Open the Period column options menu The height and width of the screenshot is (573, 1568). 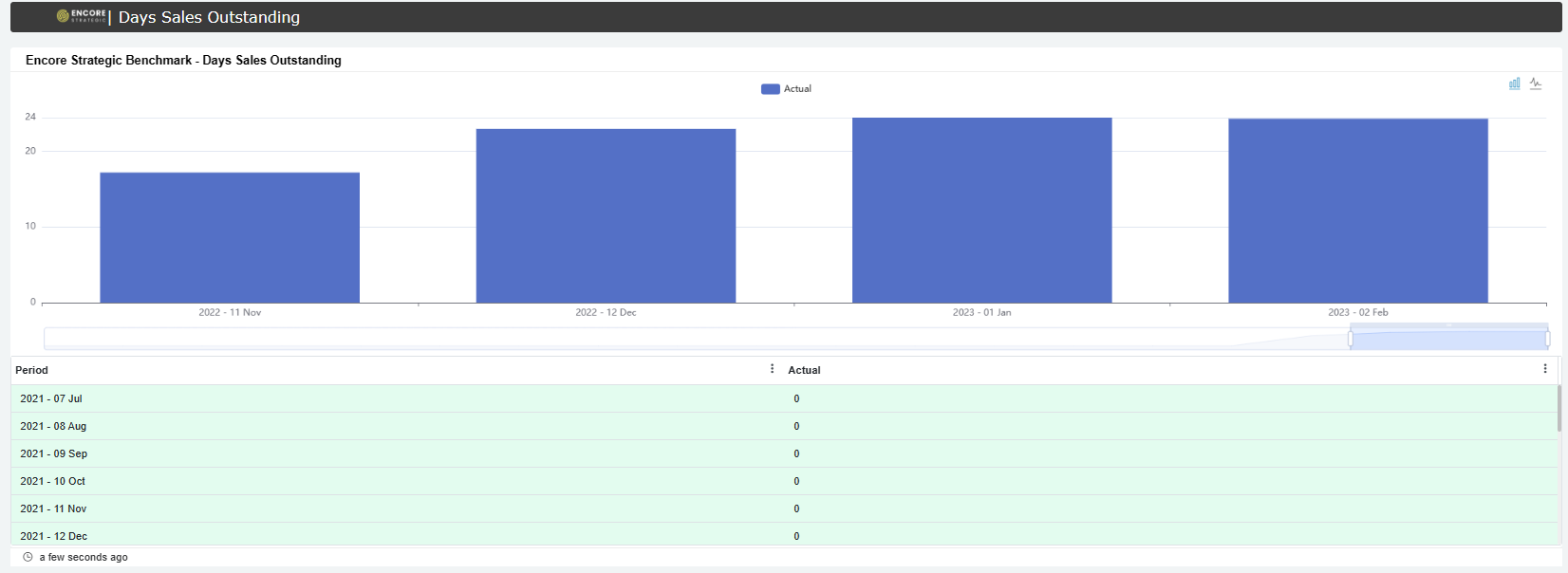(772, 369)
